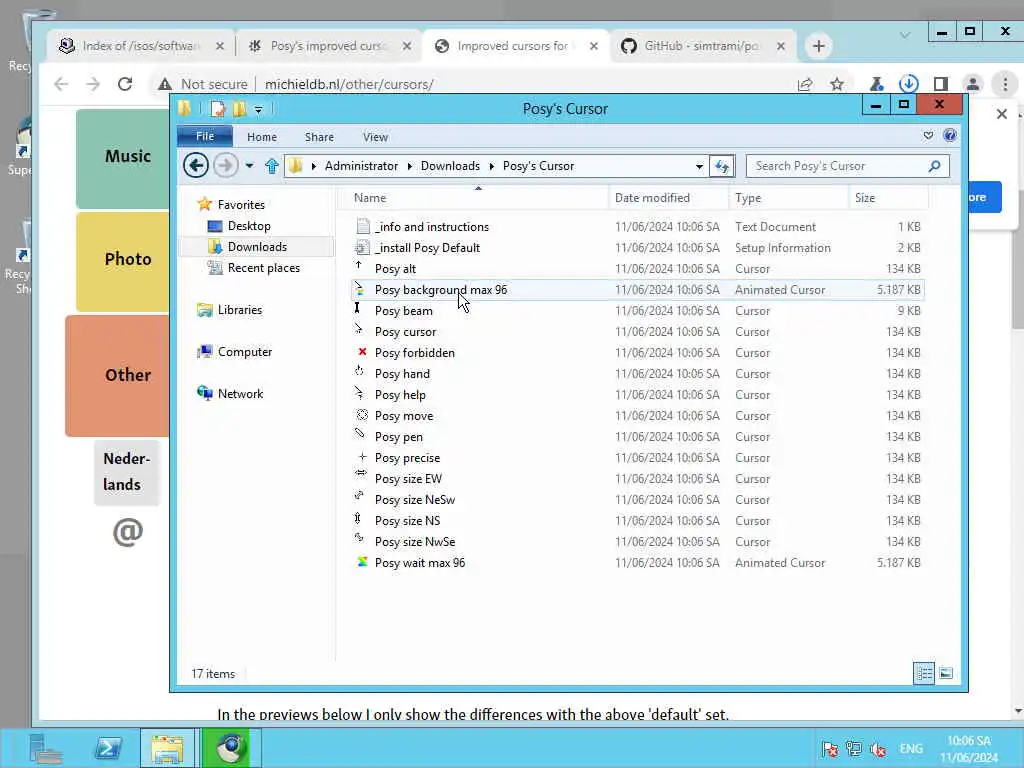Click File Explorer taskbar icon
The image size is (1024, 768).
click(167, 748)
